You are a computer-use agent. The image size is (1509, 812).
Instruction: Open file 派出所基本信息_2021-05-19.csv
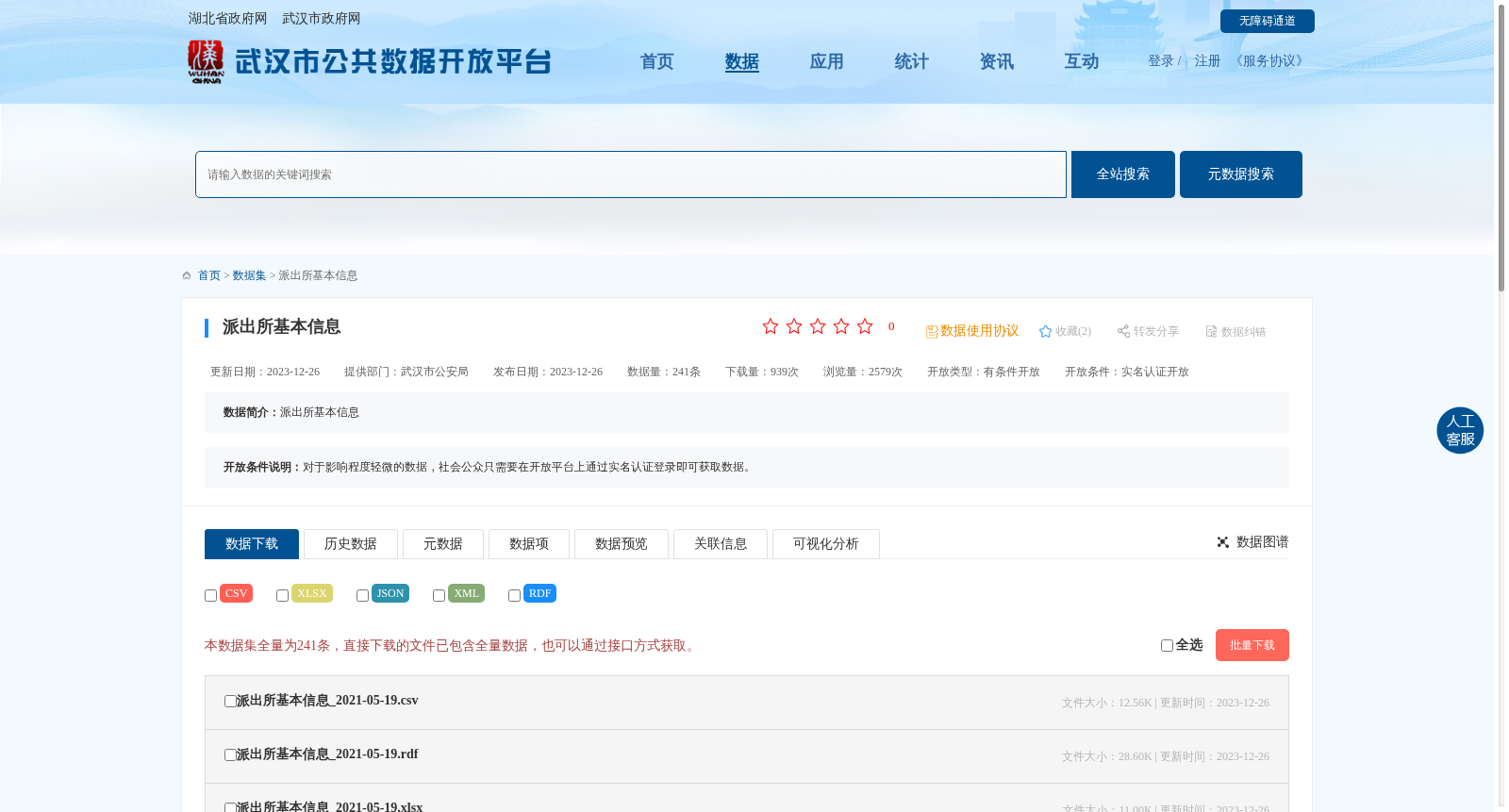(327, 701)
